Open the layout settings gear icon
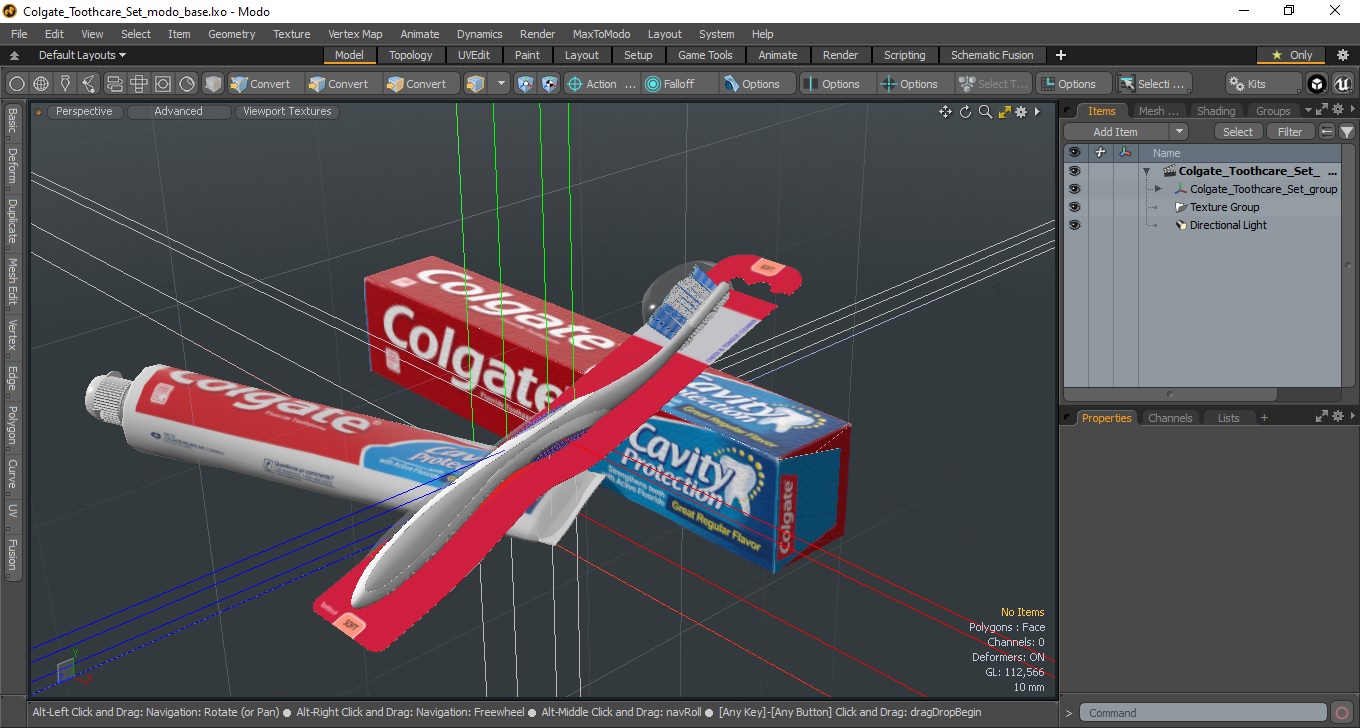 [1343, 55]
